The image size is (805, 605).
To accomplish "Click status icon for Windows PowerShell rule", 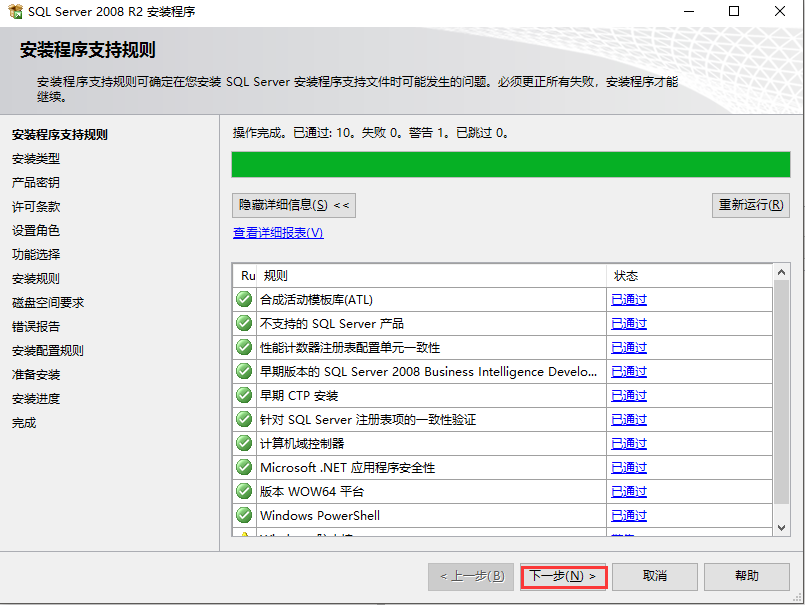I will click(x=241, y=515).
